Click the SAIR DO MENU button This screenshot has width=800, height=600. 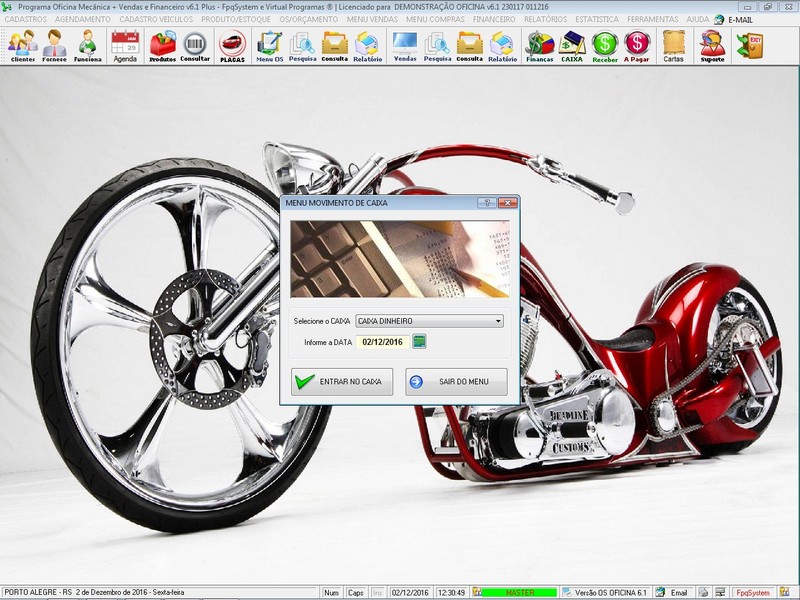point(456,382)
